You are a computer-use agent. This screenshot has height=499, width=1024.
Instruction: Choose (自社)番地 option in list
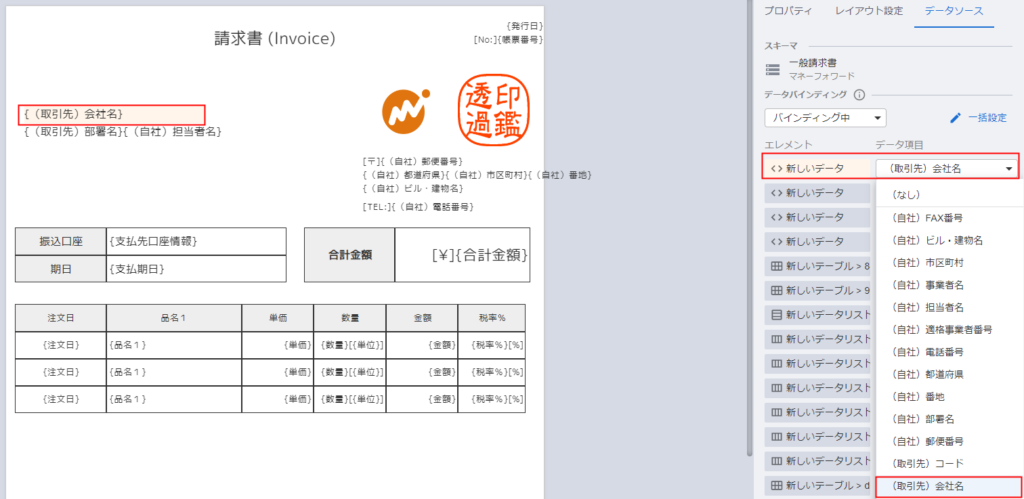click(x=950, y=396)
